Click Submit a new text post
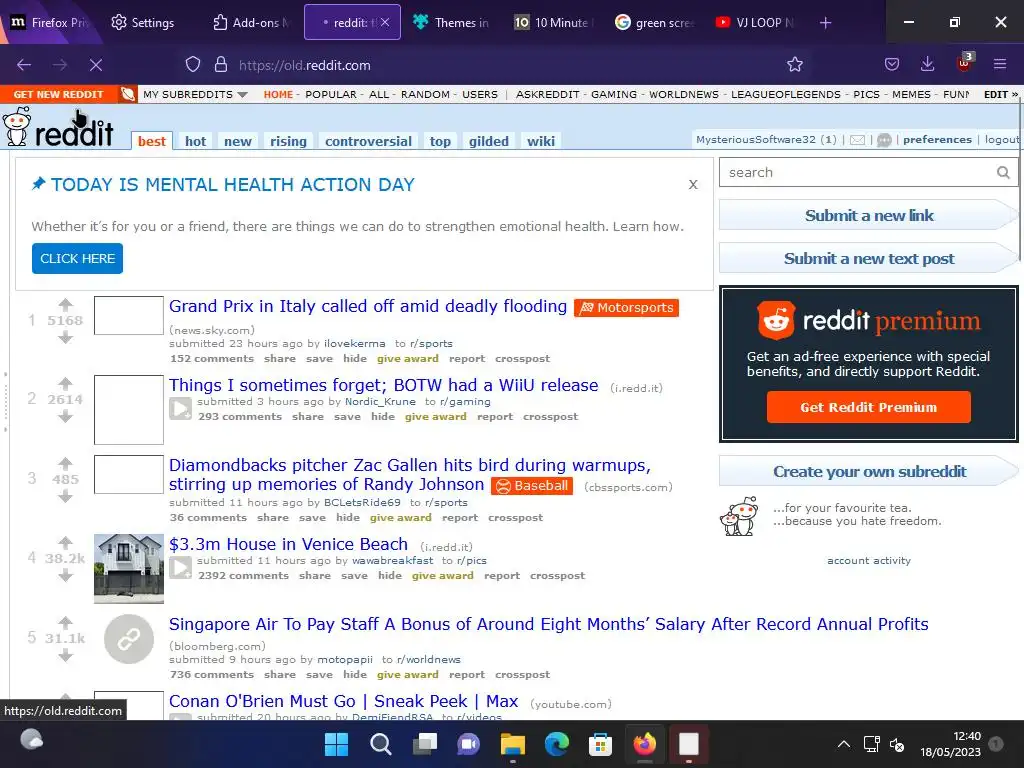The height and width of the screenshot is (768, 1024). coord(869,259)
